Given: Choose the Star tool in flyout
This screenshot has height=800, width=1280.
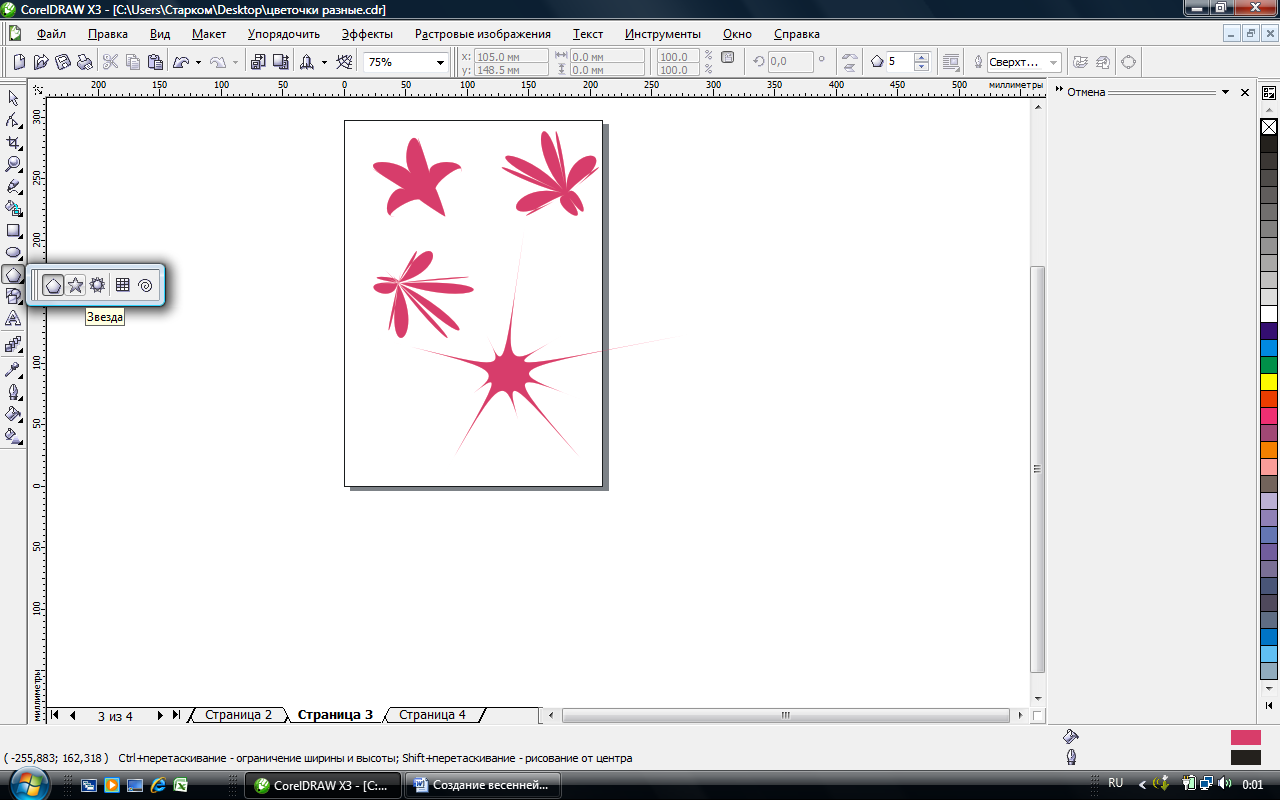Looking at the screenshot, I should pos(75,285).
